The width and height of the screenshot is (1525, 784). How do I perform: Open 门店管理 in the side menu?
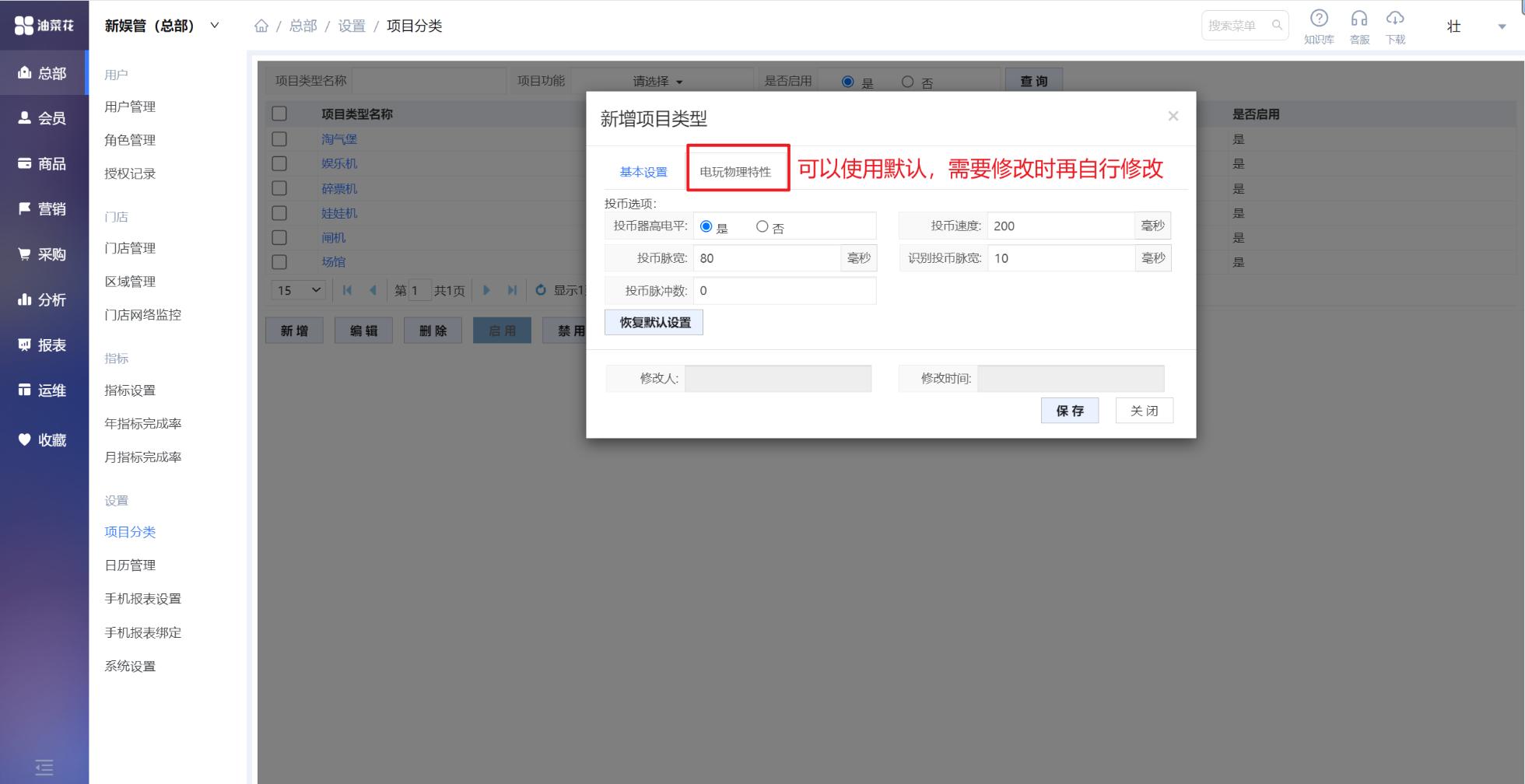[130, 248]
